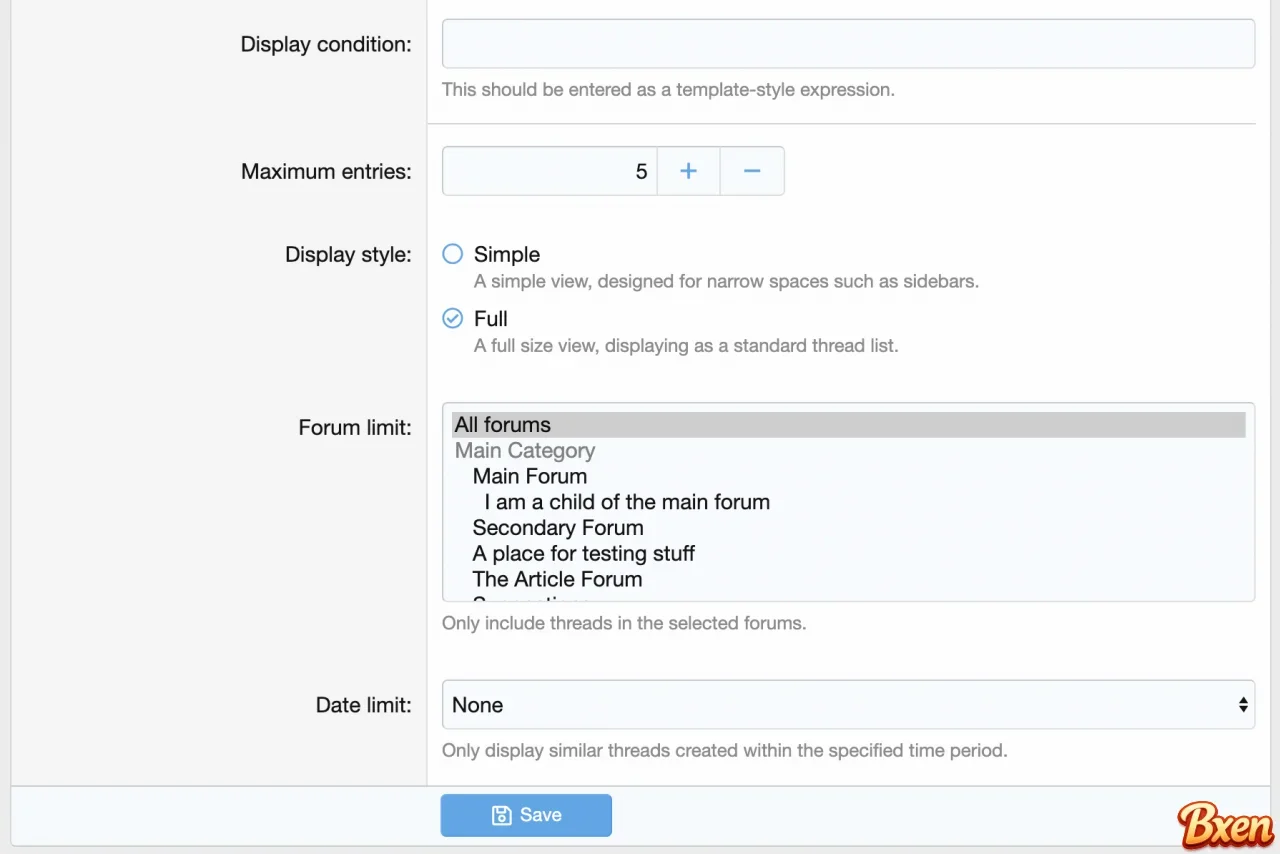Click the minus icon to decrease maximum entries

[752, 170]
